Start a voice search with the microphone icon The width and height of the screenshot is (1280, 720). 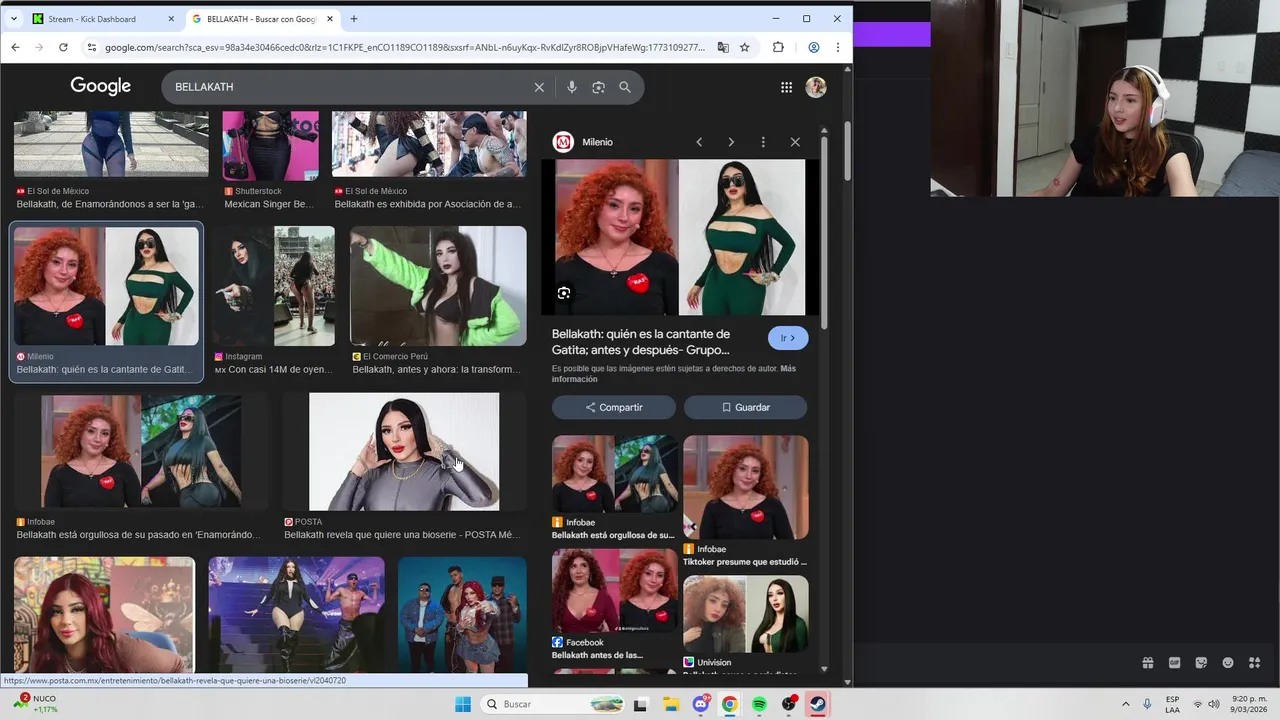tap(572, 87)
